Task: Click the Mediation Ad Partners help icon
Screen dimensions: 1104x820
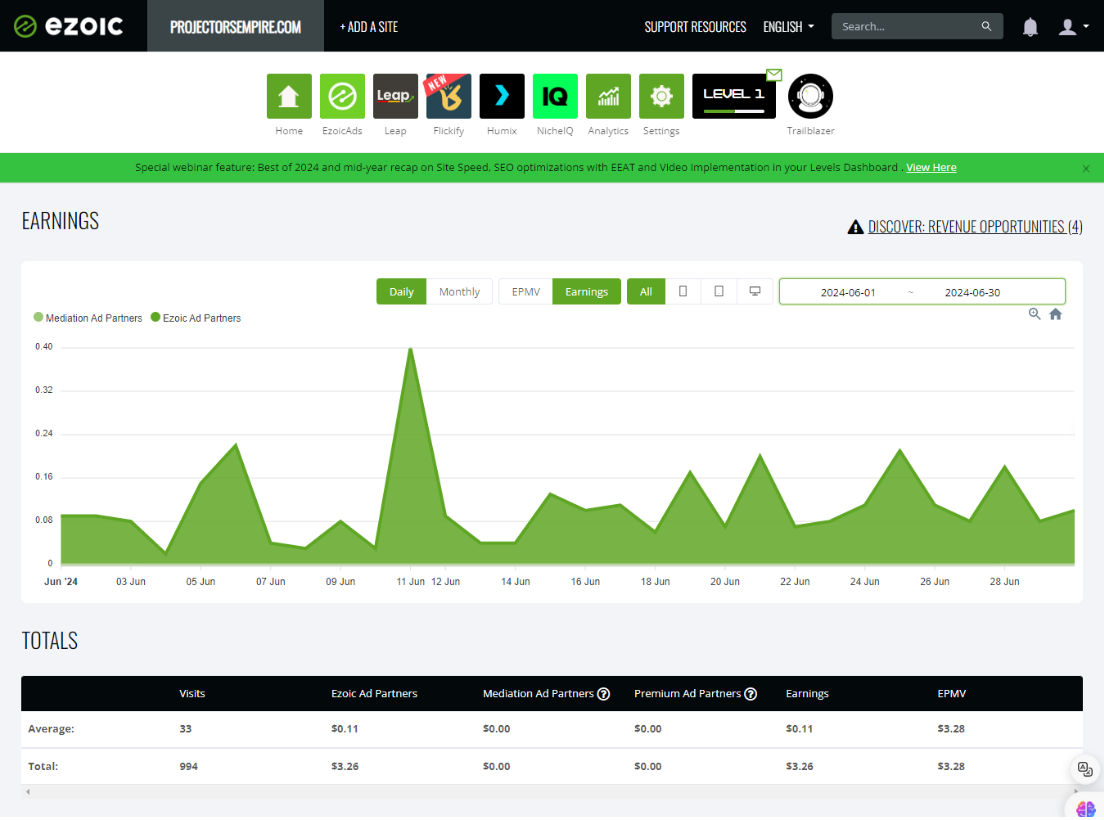Action: click(x=603, y=694)
